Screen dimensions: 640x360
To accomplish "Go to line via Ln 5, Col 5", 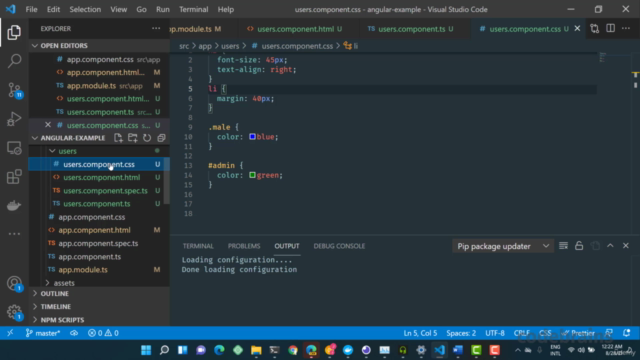I will pyautogui.click(x=420, y=333).
